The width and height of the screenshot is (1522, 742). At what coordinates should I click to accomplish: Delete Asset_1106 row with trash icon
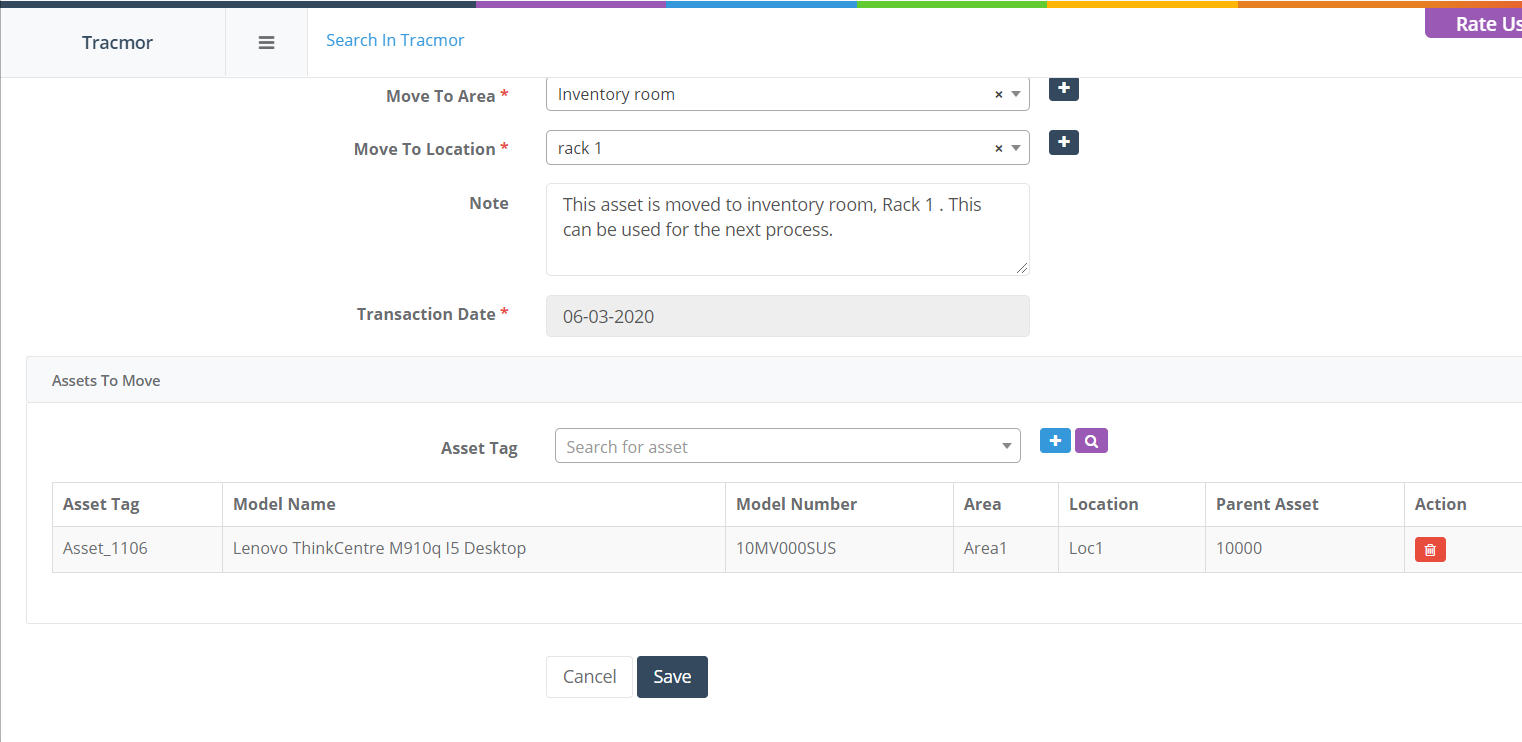pyautogui.click(x=1430, y=549)
